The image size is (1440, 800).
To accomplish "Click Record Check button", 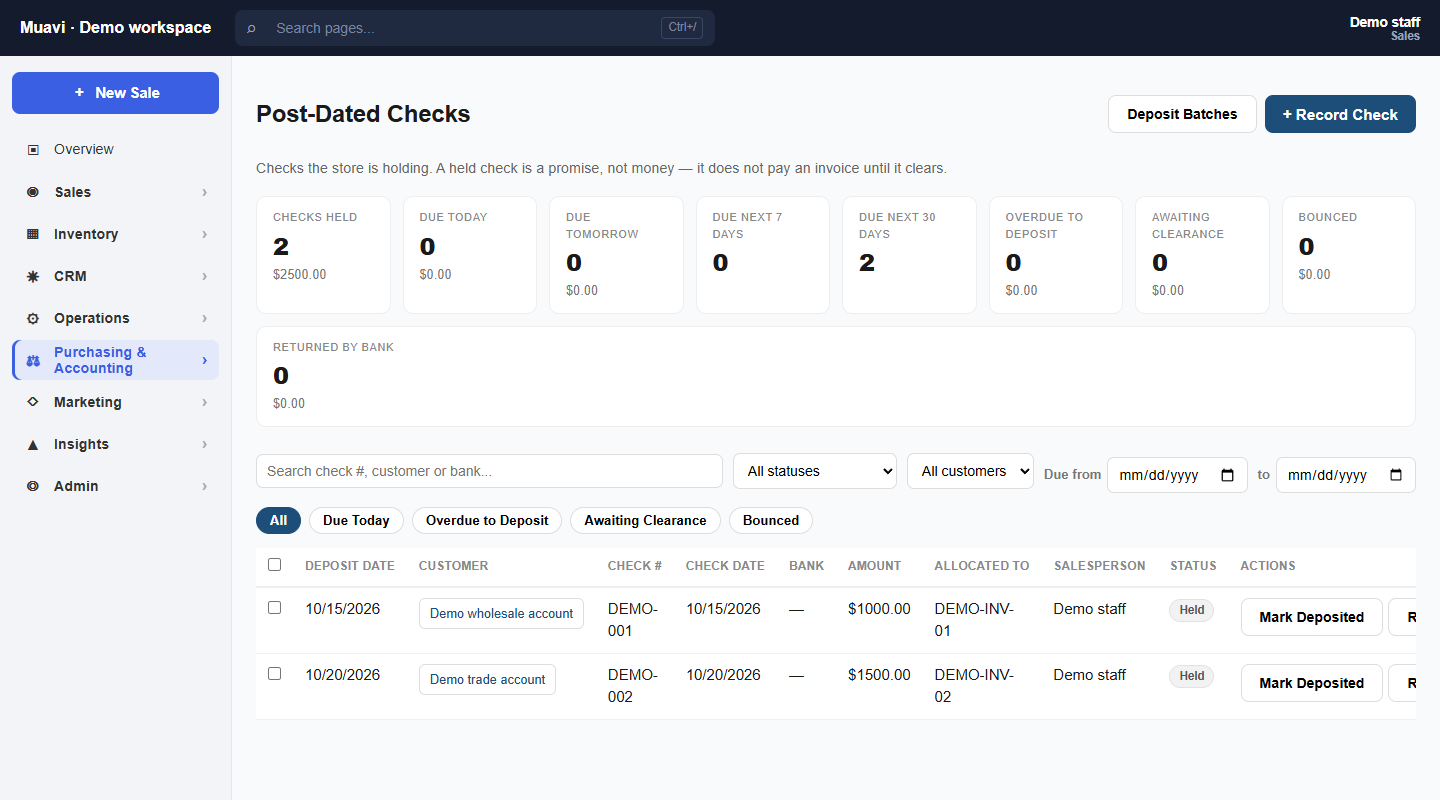I will 1340,114.
